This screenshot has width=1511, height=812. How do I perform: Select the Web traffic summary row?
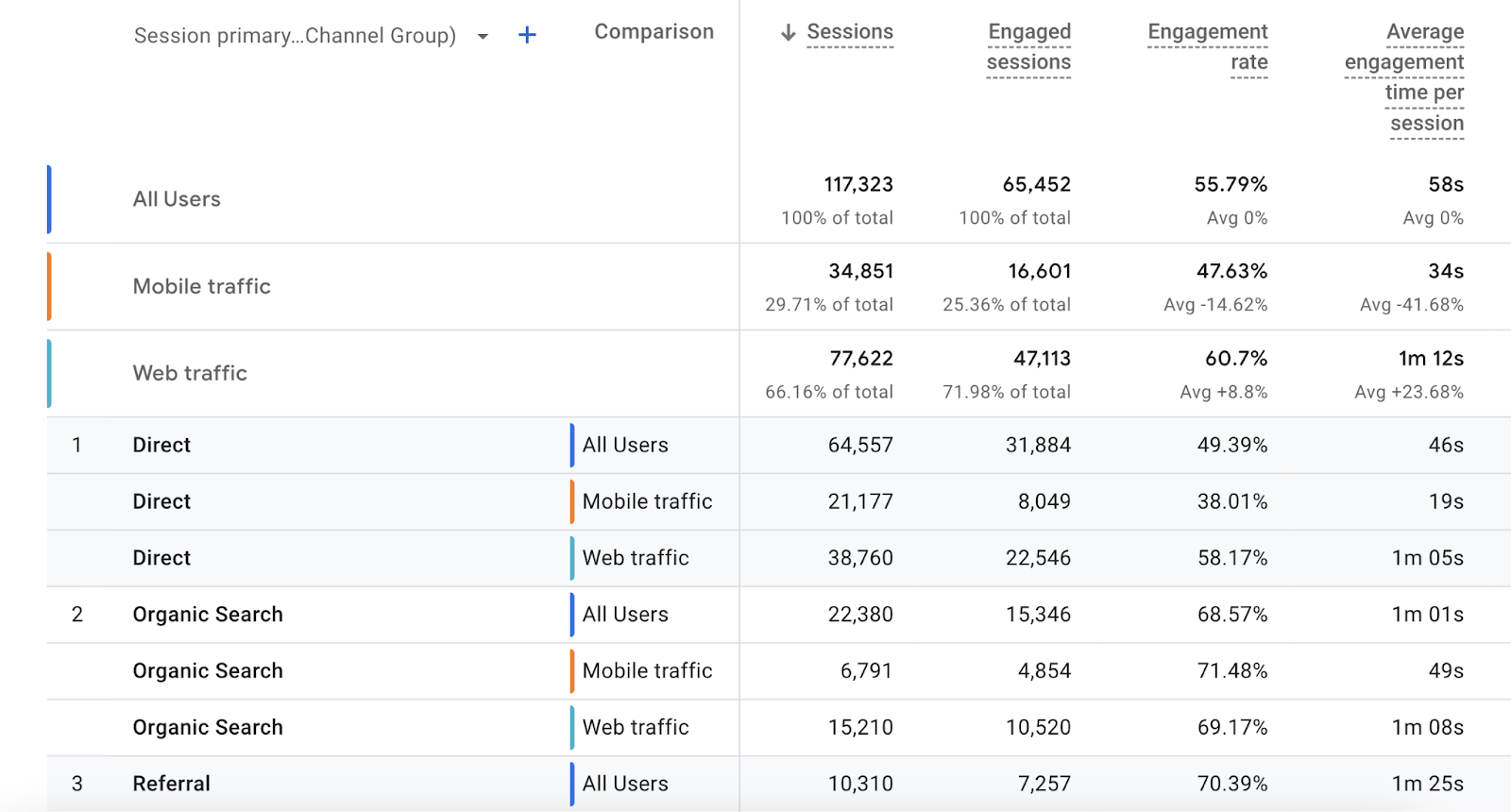pyautogui.click(x=190, y=373)
